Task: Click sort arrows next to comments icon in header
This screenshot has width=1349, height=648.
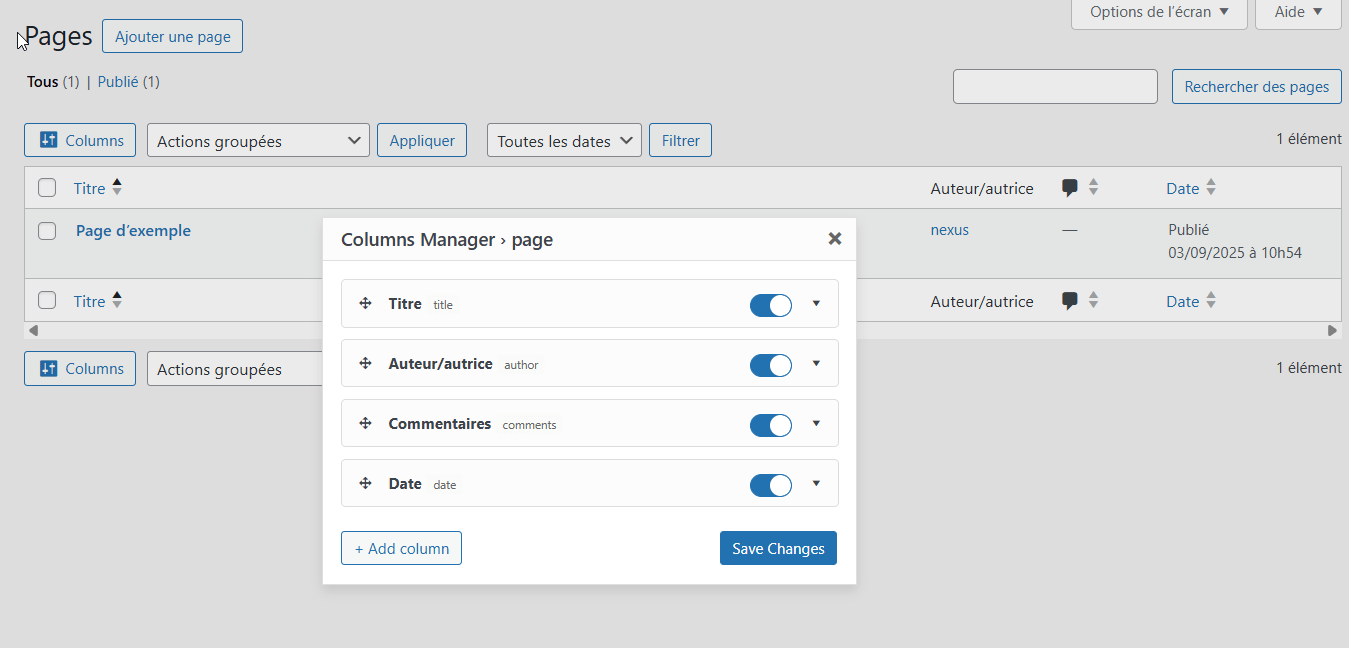Action: coord(1093,187)
